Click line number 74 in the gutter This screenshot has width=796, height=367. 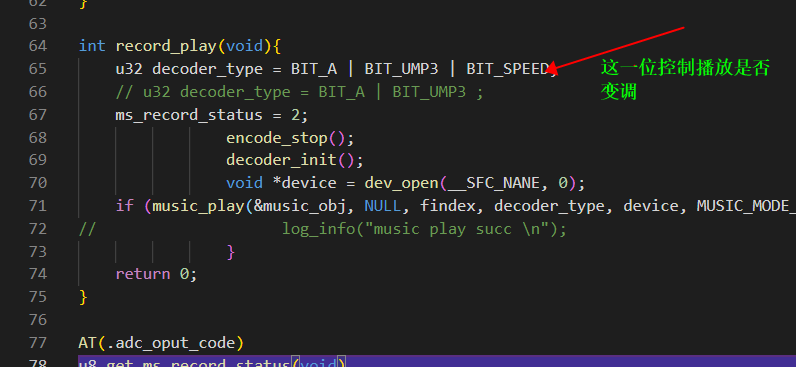click(38, 274)
